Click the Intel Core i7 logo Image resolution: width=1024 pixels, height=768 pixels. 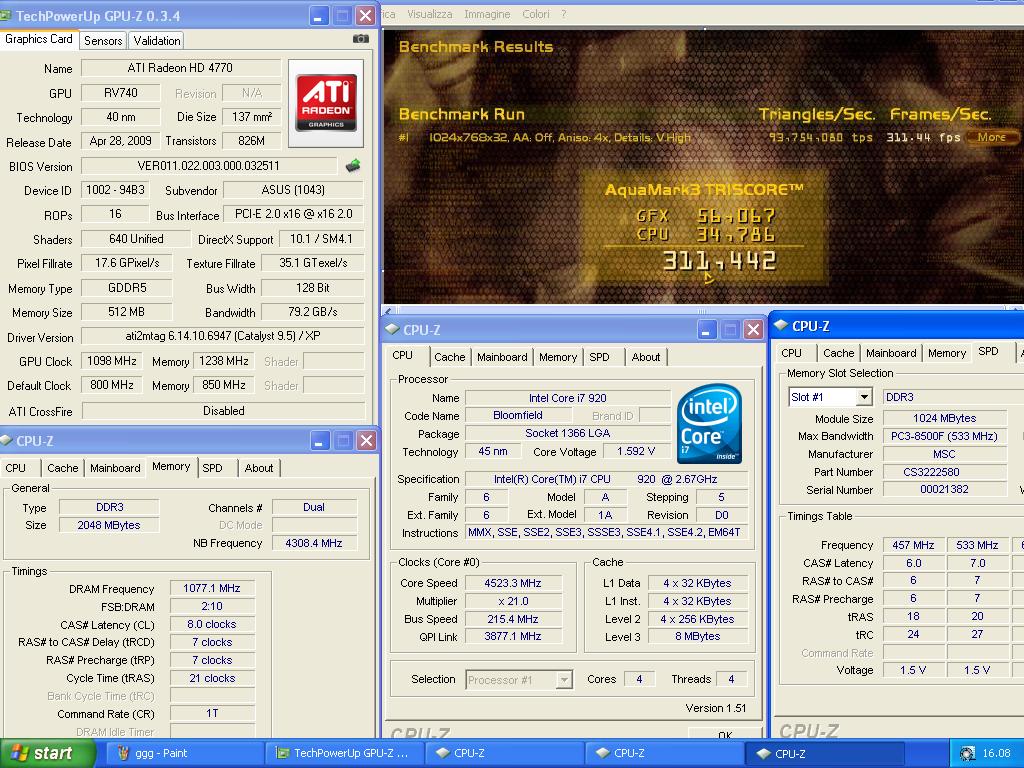click(709, 423)
